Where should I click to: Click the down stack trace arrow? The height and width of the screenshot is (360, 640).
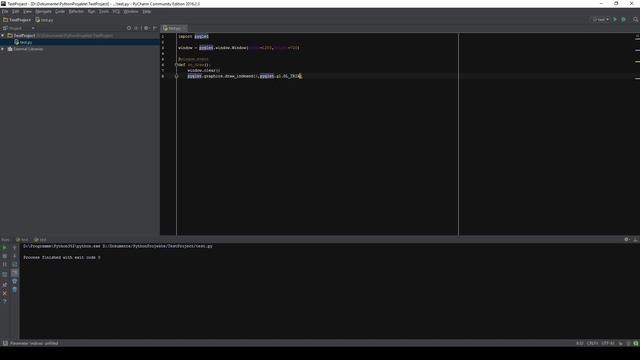(15, 256)
